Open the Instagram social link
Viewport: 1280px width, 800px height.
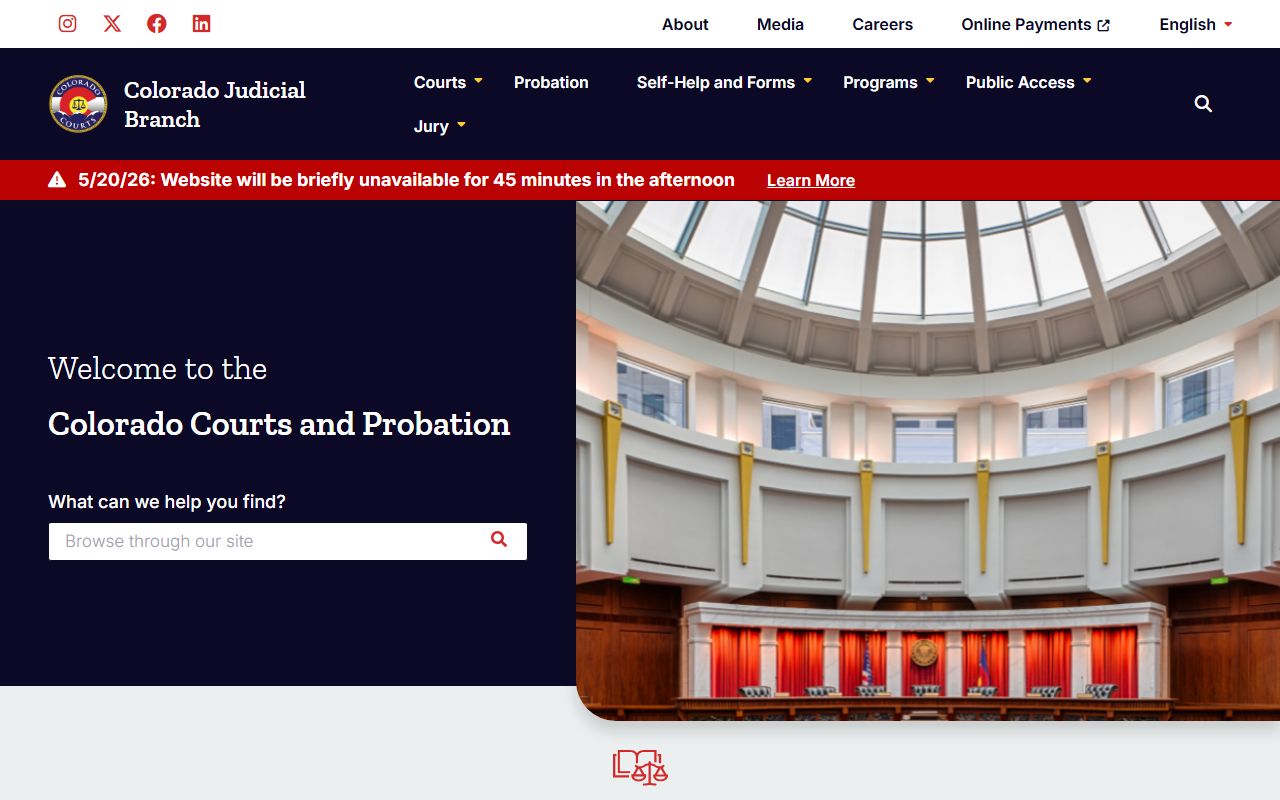click(67, 23)
